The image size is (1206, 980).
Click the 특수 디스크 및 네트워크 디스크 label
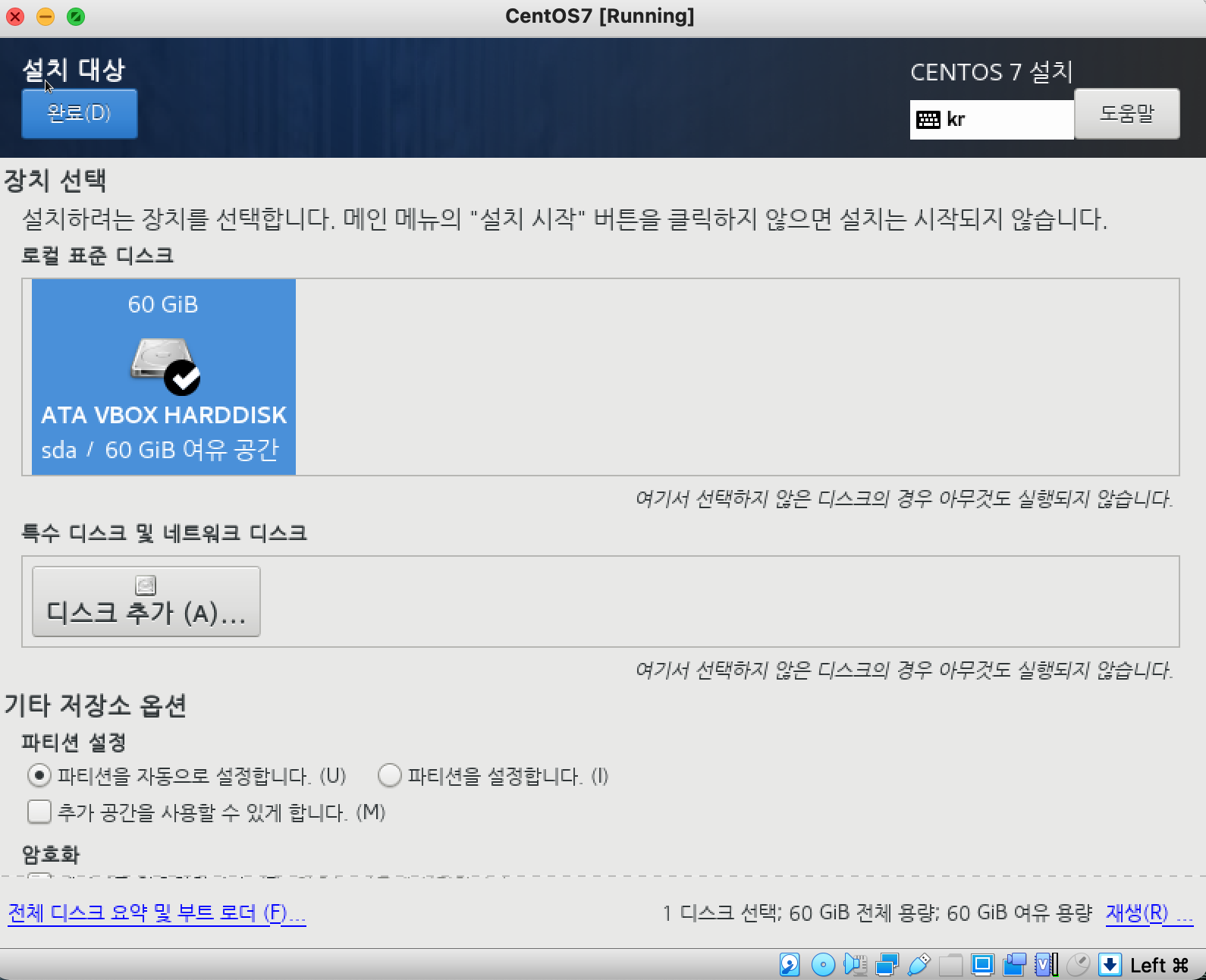(x=164, y=533)
